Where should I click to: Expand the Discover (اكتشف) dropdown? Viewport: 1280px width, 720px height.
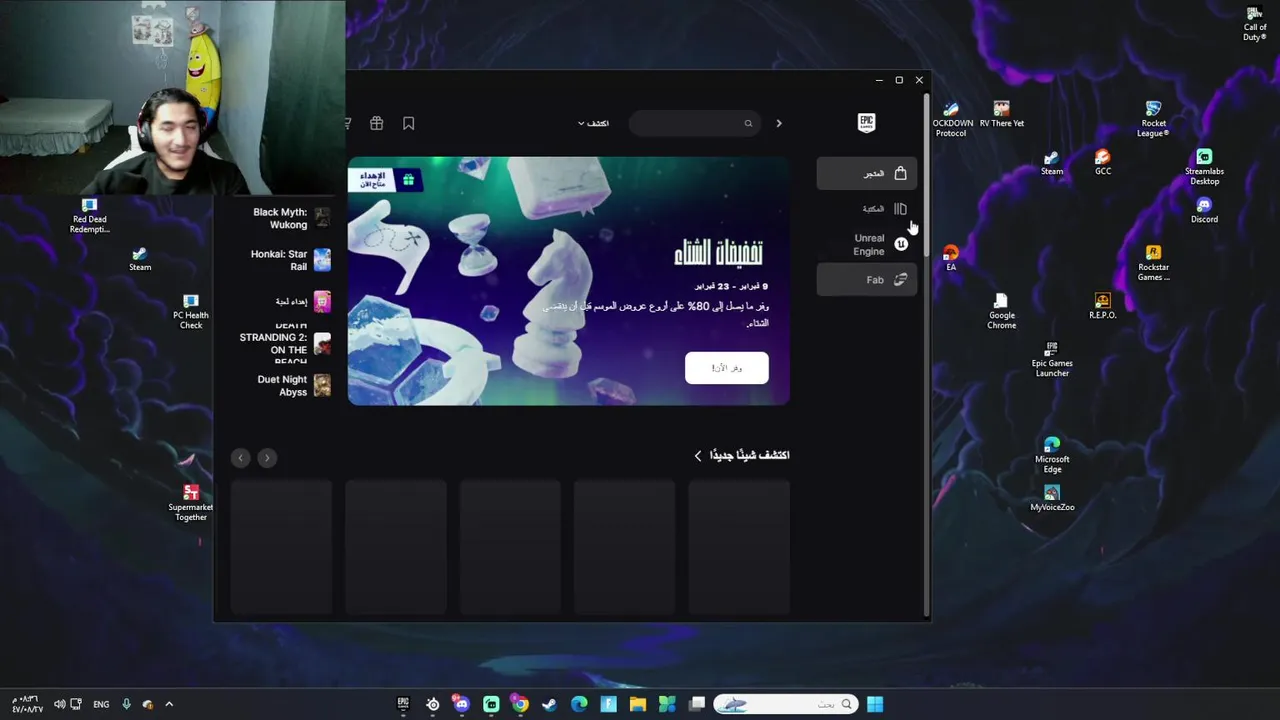click(593, 123)
